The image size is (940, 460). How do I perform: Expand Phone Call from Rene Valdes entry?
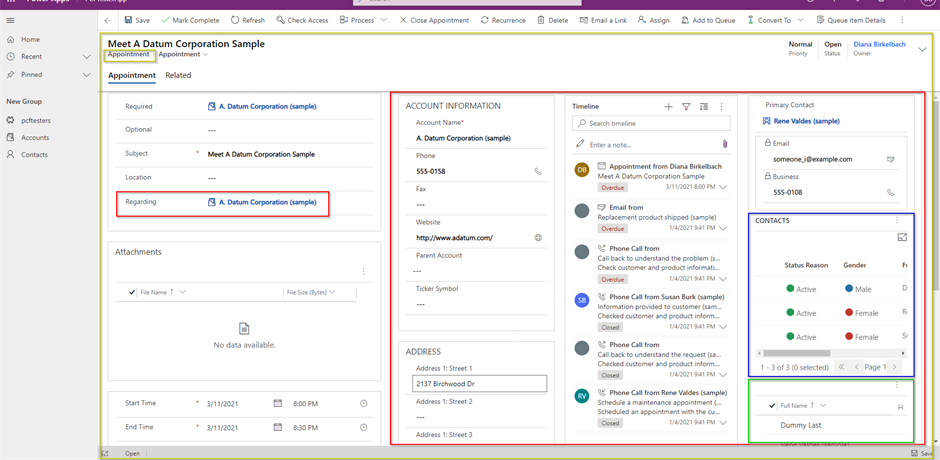pos(723,423)
